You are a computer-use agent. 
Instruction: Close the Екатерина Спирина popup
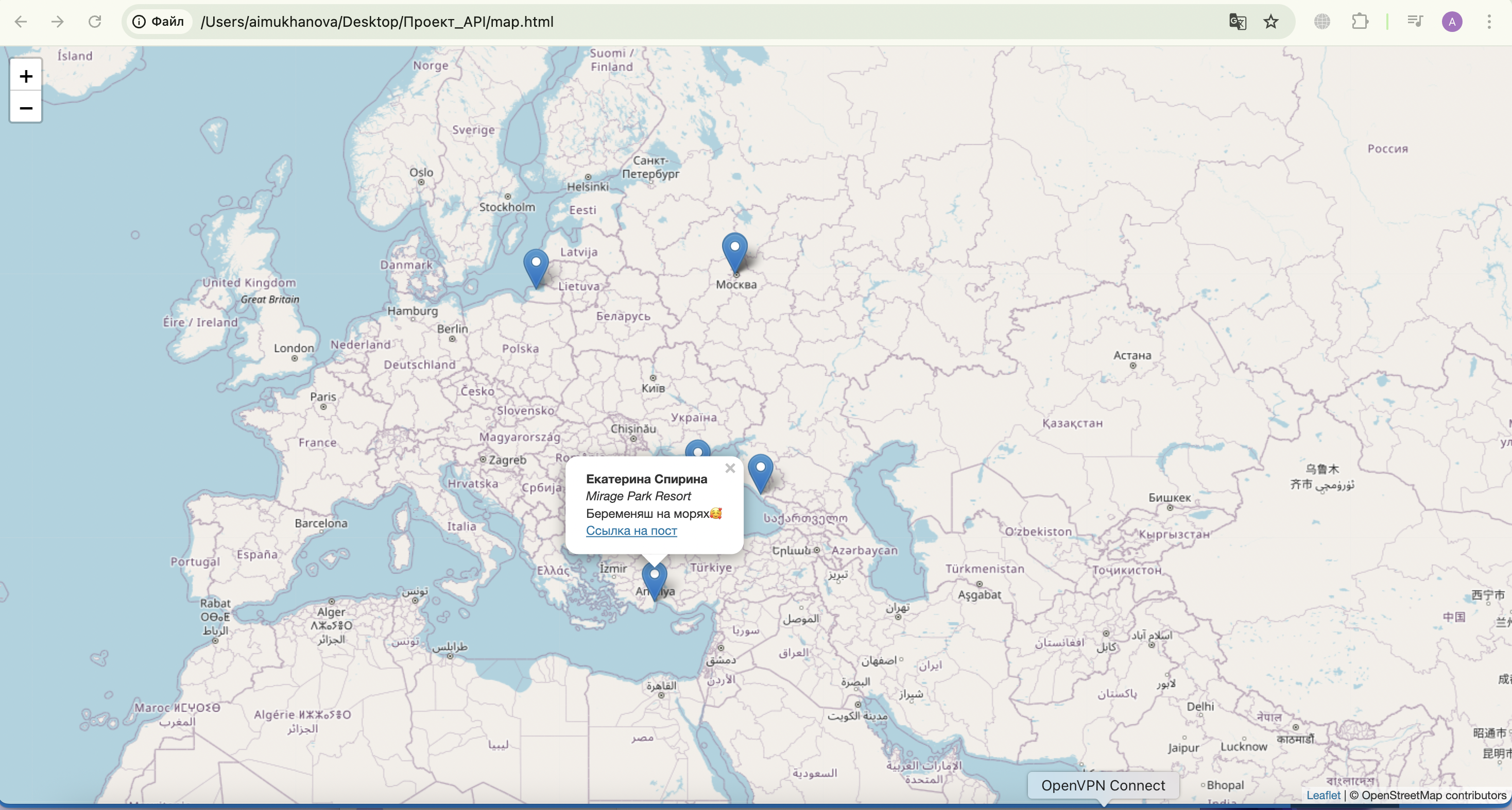[730, 468]
